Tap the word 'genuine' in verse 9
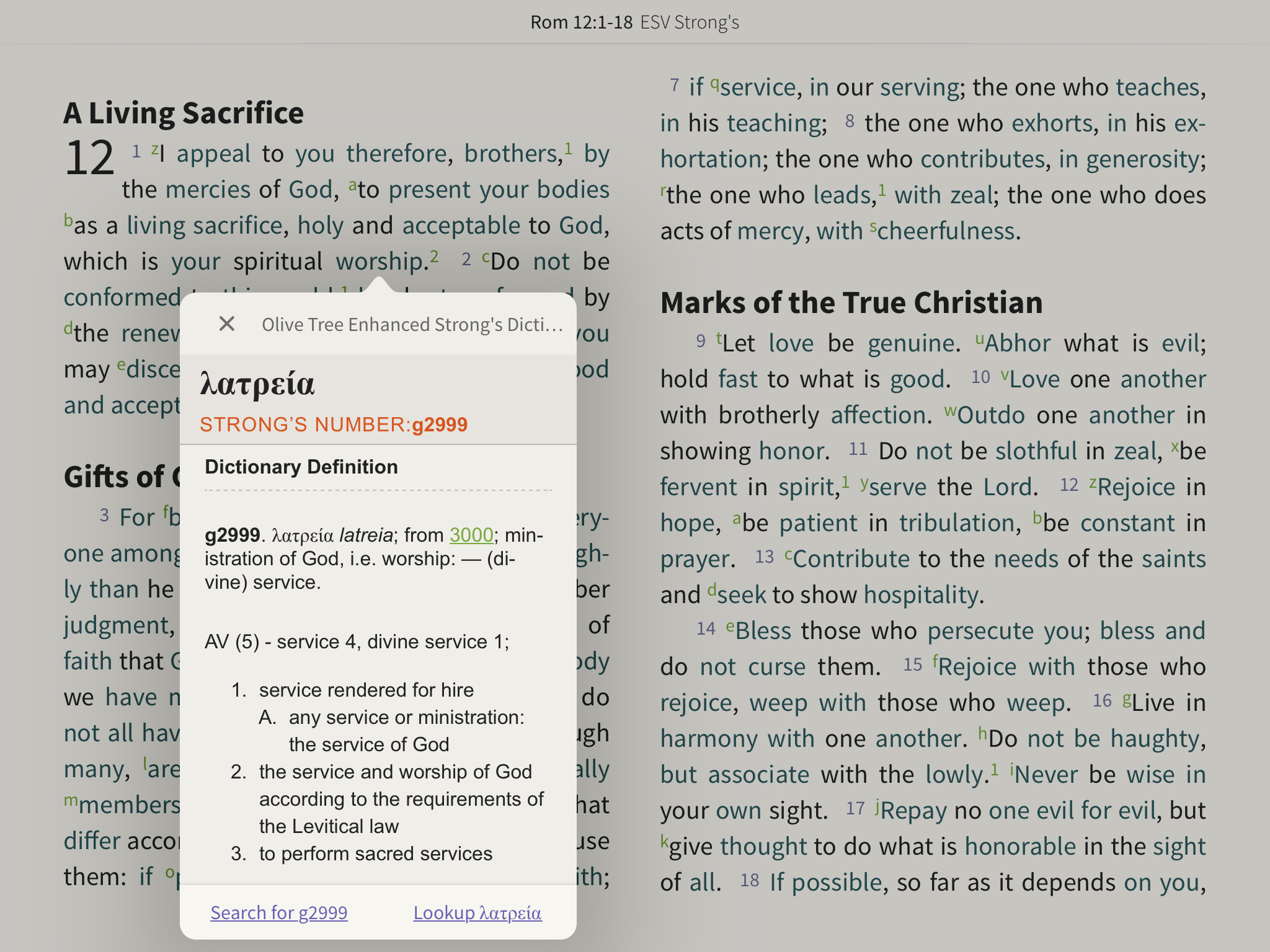This screenshot has height=952, width=1270. coord(911,343)
